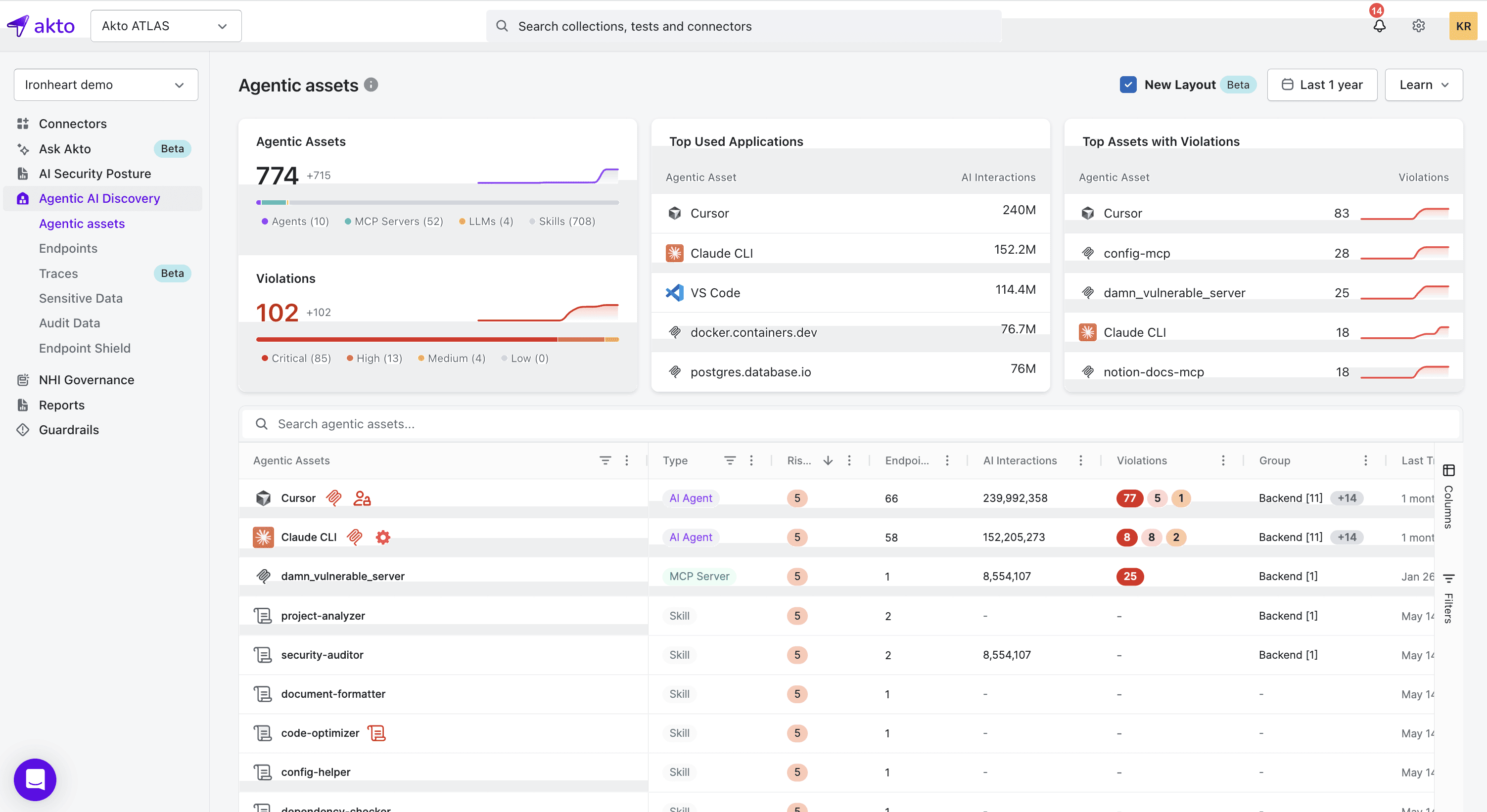Open the Filters side panel icon

pos(1448,578)
